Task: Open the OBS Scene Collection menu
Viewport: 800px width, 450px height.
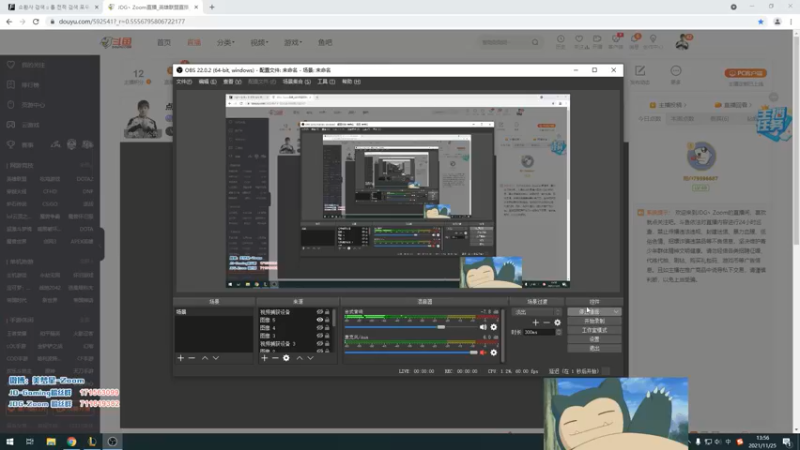Action: click(296, 82)
